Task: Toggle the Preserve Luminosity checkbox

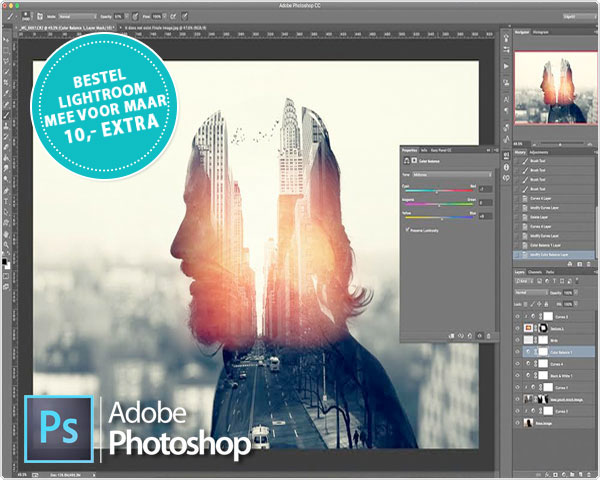Action: point(407,230)
